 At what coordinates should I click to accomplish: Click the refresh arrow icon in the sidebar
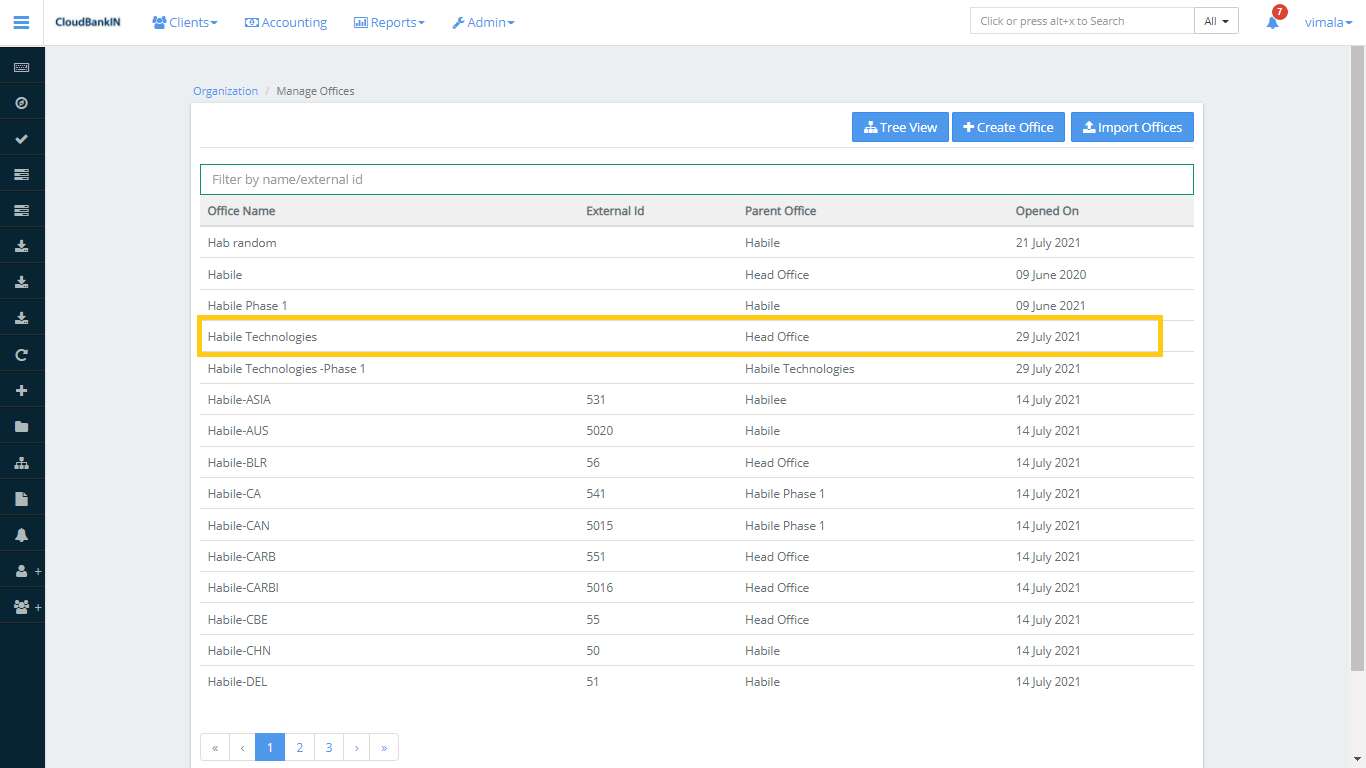tap(22, 355)
